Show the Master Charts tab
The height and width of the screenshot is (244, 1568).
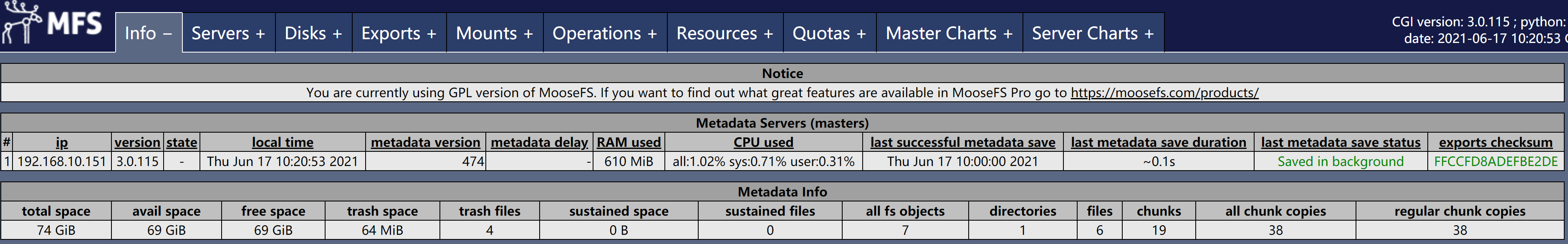pos(949,33)
